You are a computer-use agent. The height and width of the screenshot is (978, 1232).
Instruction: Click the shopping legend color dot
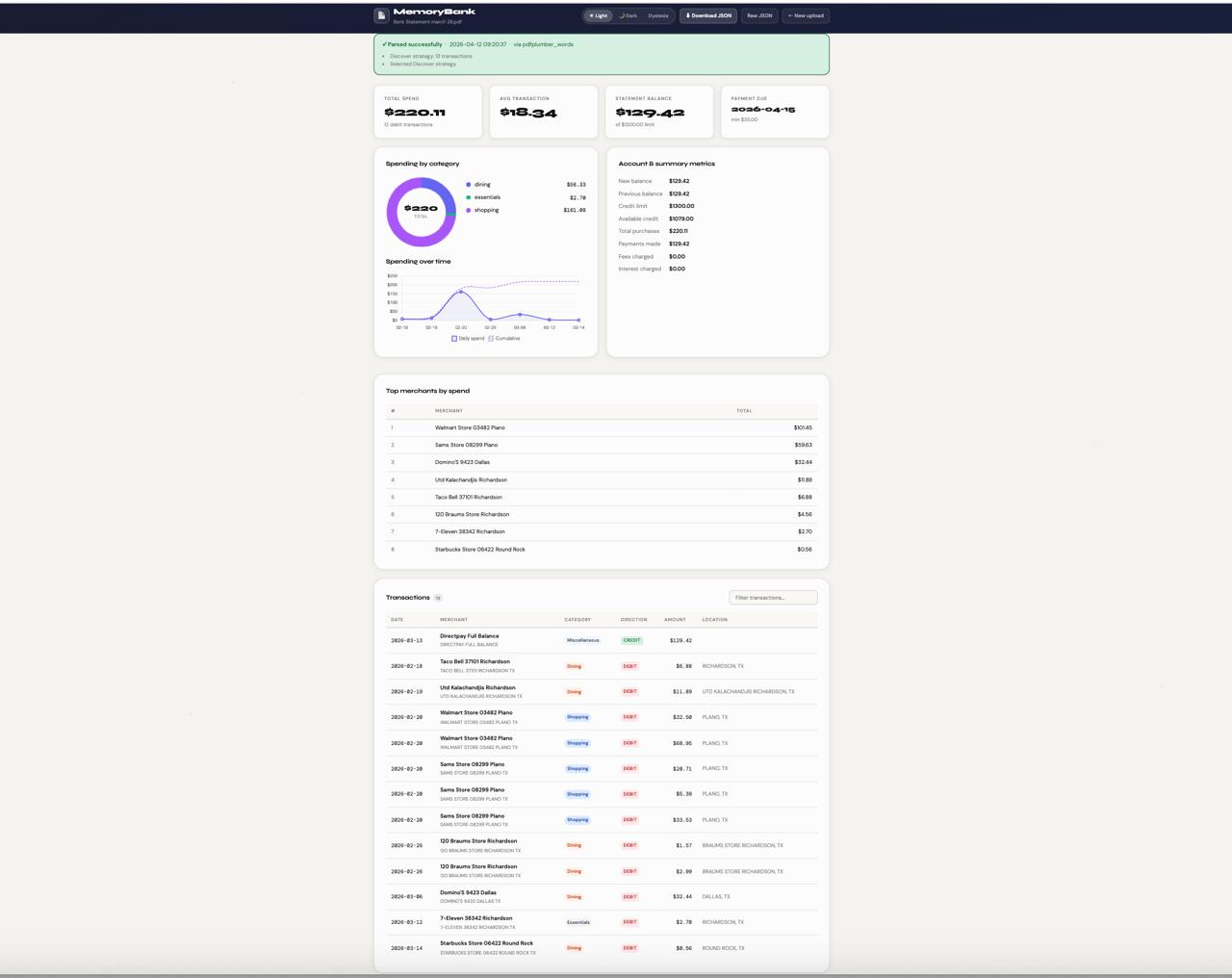click(x=469, y=210)
